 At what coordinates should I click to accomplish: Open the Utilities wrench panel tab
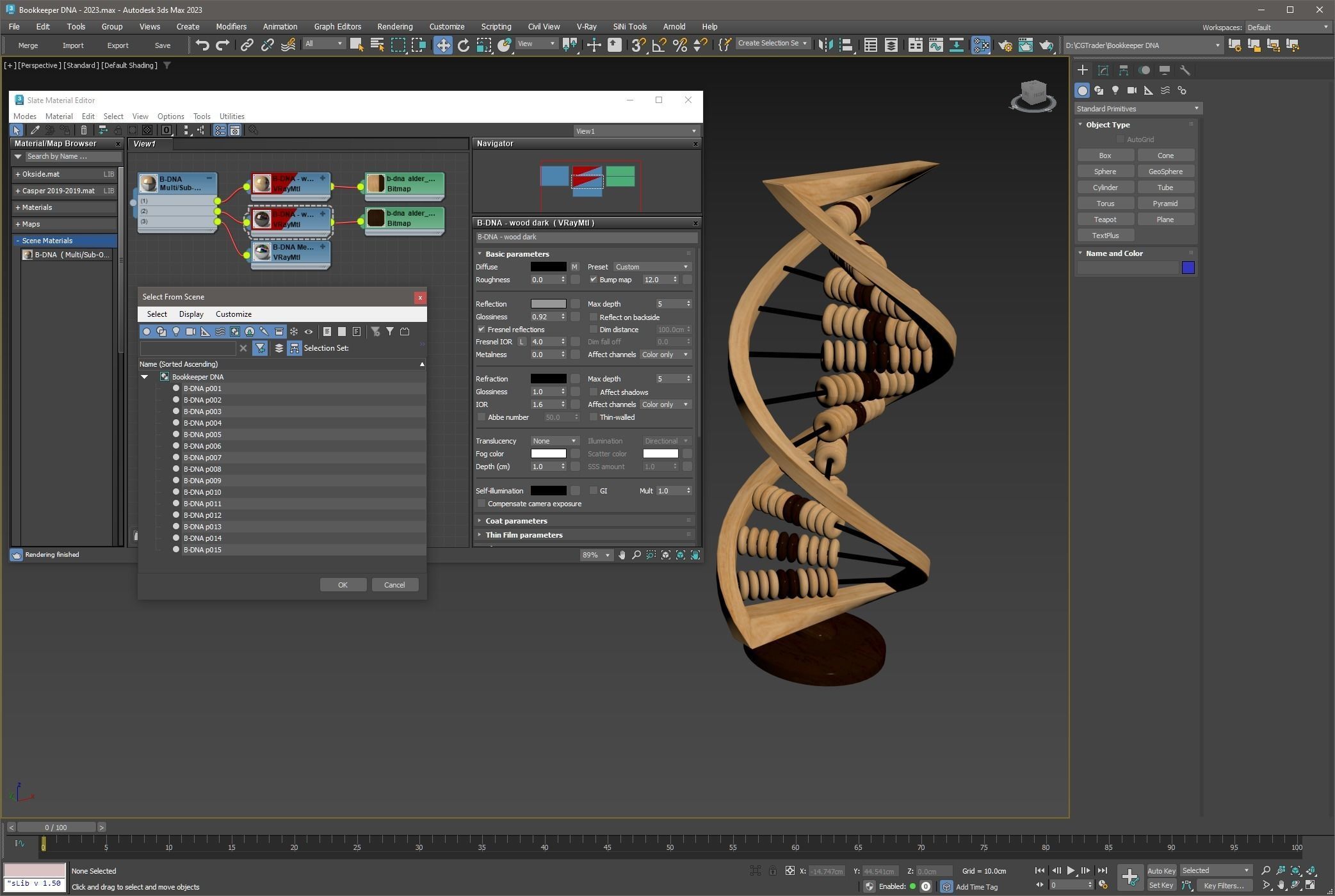pos(1185,70)
